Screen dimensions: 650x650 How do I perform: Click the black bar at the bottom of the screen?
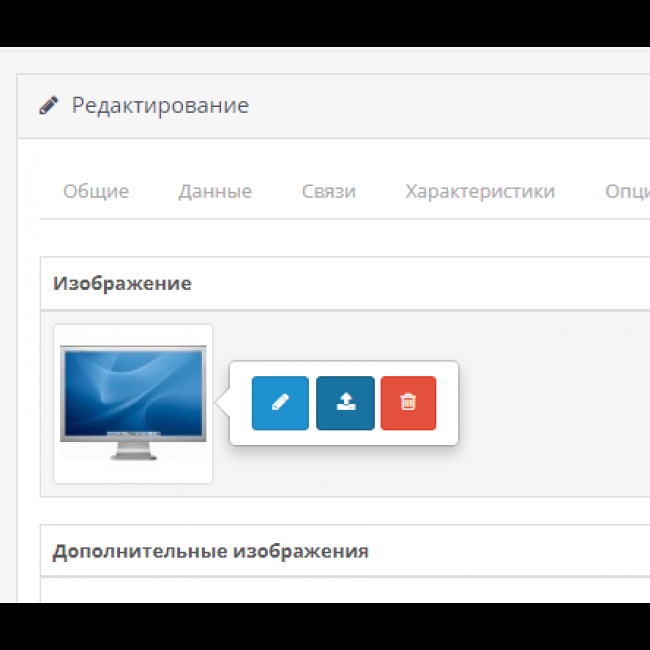click(325, 627)
